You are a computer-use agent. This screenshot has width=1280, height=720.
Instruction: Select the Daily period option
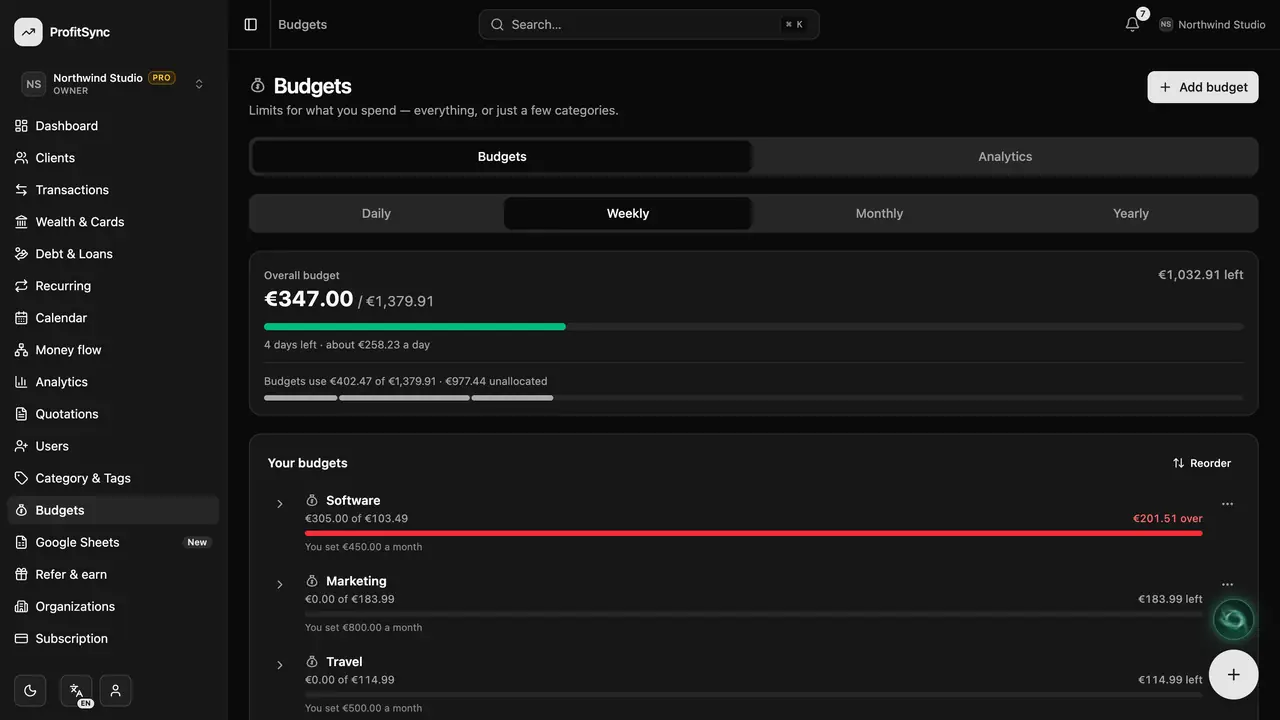click(376, 213)
